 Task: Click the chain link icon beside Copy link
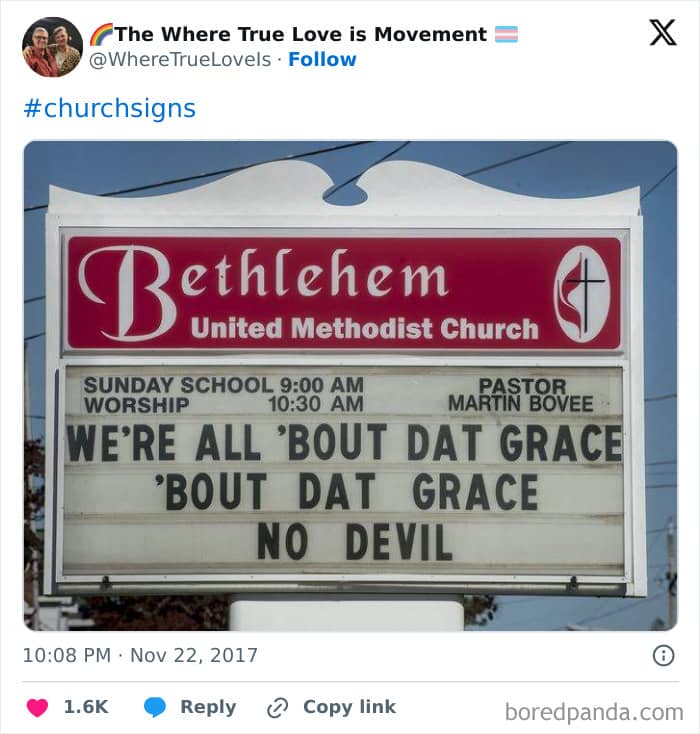click(277, 708)
